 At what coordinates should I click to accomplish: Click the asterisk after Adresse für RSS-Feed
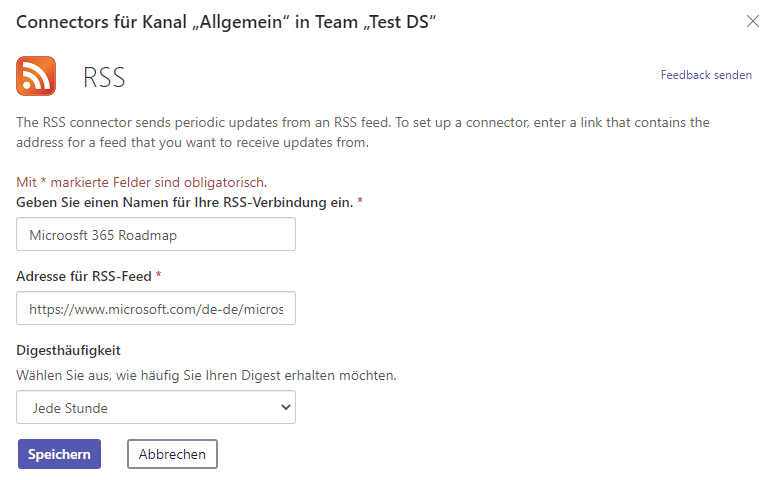[158, 274]
